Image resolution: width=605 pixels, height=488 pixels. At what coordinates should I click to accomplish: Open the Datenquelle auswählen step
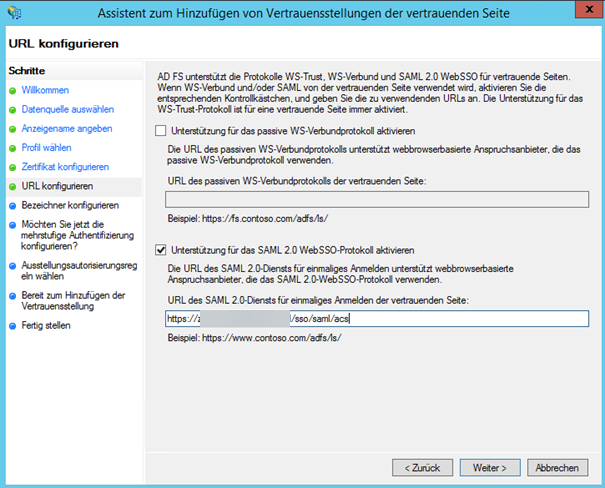[68, 109]
